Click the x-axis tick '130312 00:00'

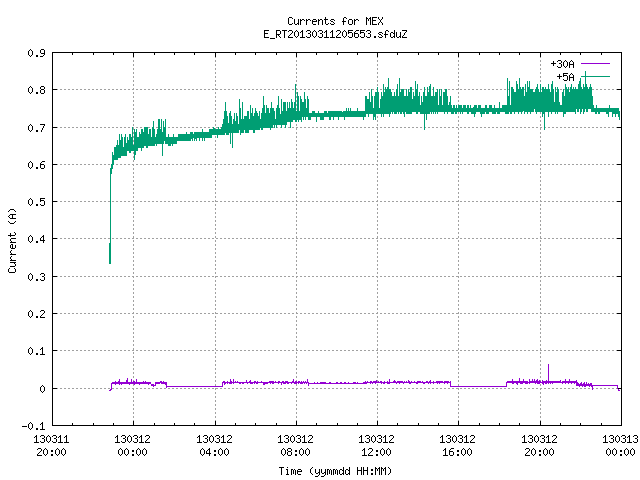(x=133, y=446)
